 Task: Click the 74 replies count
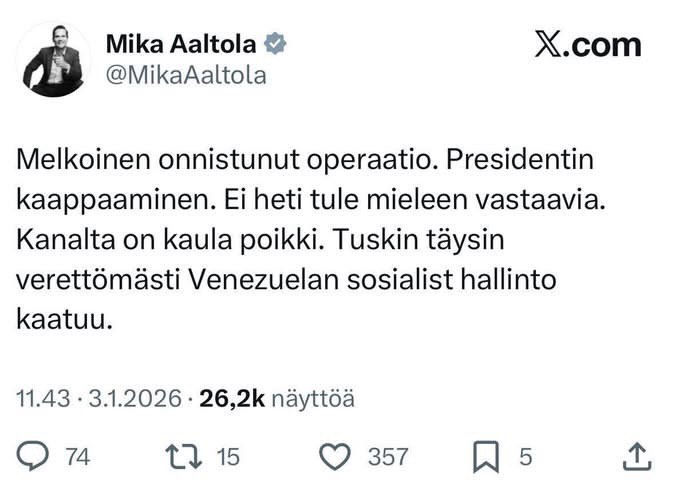77,457
